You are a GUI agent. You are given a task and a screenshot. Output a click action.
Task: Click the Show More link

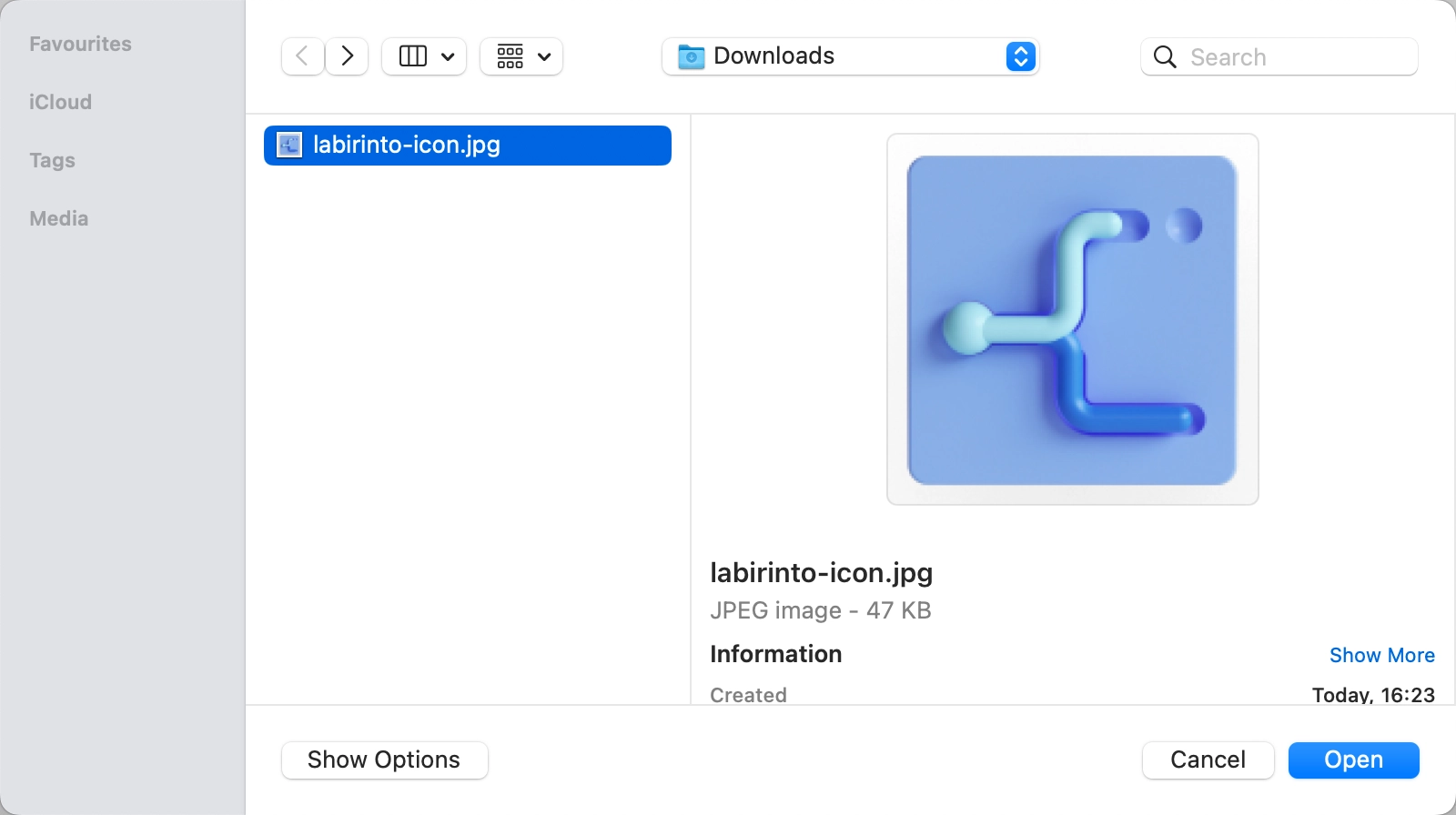click(x=1382, y=655)
